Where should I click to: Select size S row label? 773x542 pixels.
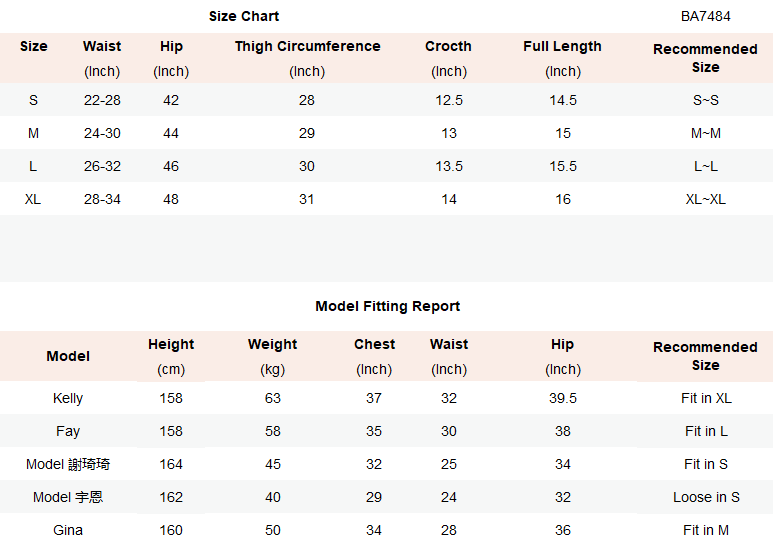click(x=33, y=100)
